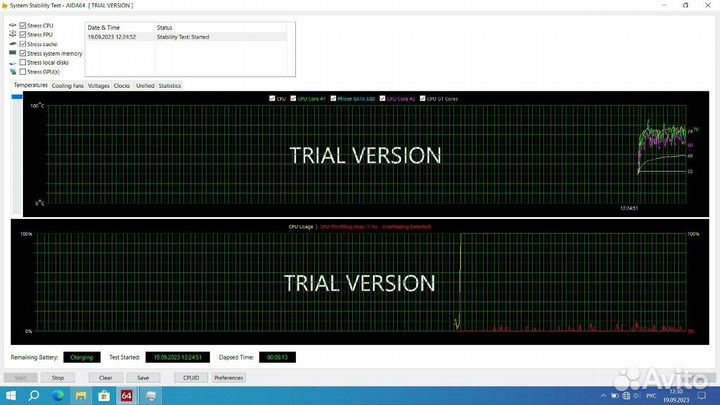This screenshot has height=405, width=720.
Task: Click the Preferences button
Action: 228,378
